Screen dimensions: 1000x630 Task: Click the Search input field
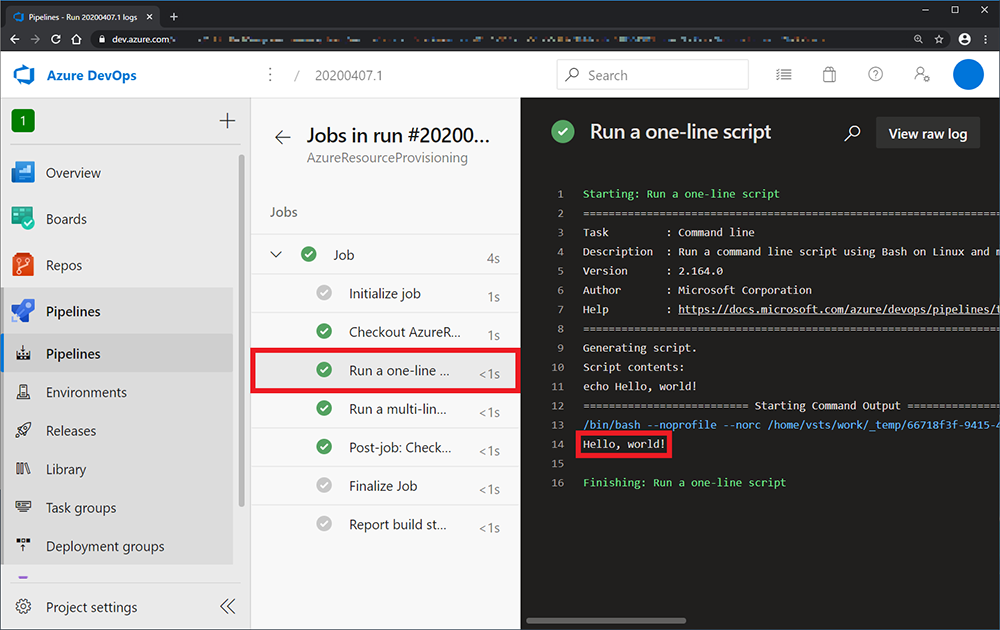(652, 75)
